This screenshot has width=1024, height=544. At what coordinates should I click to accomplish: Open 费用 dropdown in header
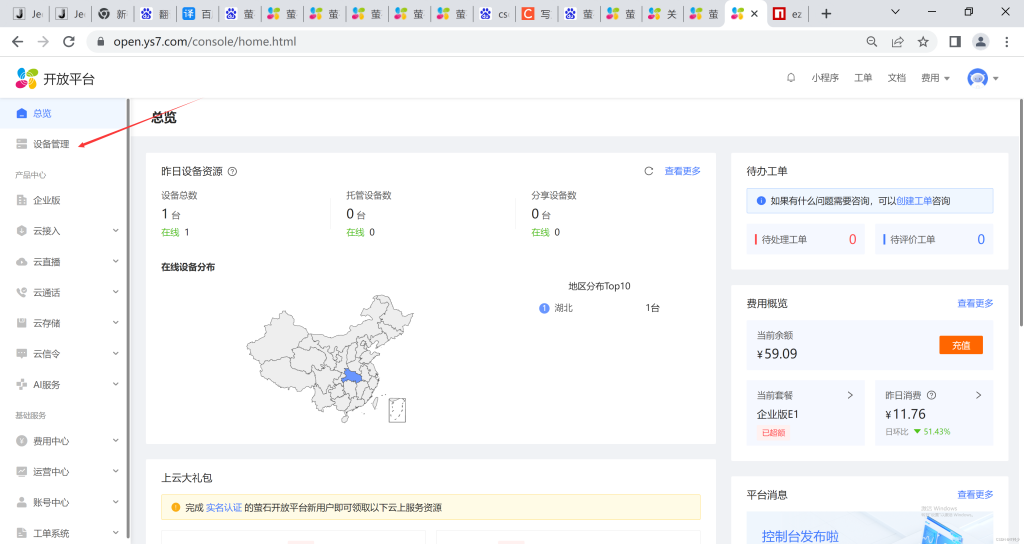coord(935,78)
